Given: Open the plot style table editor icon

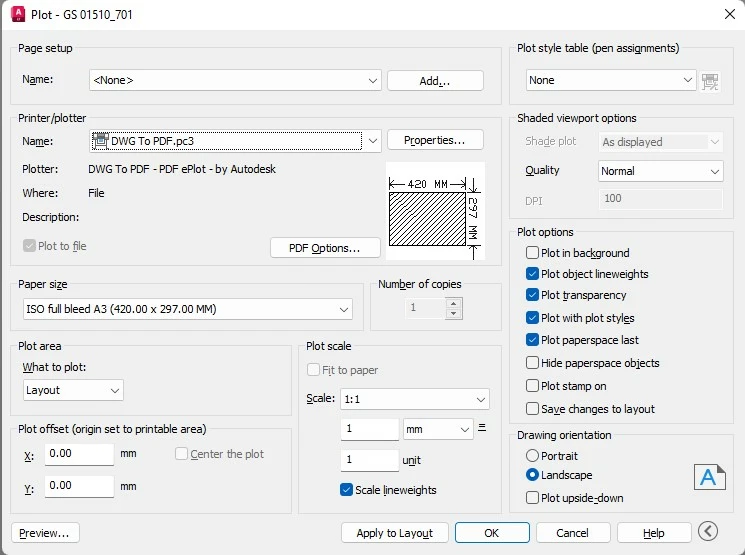Looking at the screenshot, I should (x=710, y=81).
